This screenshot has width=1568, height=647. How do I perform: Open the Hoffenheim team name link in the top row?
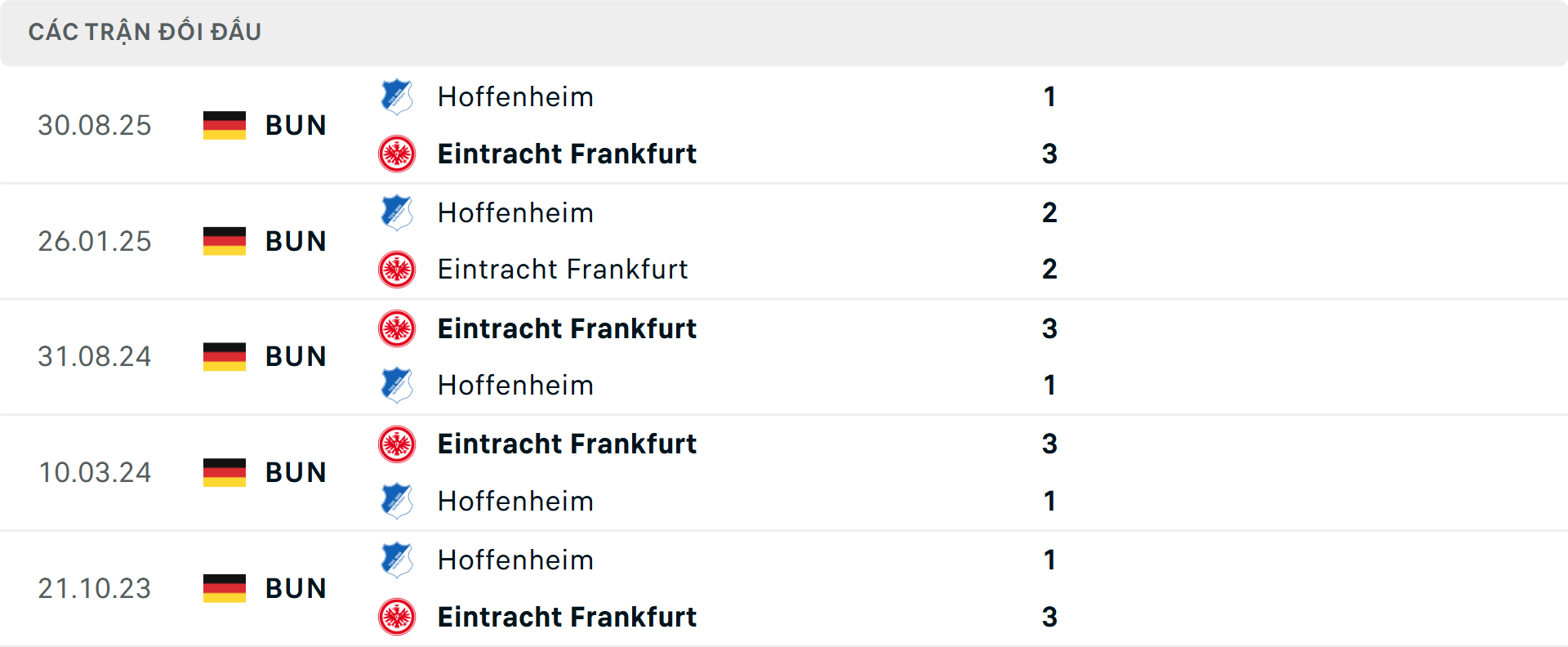click(x=515, y=96)
